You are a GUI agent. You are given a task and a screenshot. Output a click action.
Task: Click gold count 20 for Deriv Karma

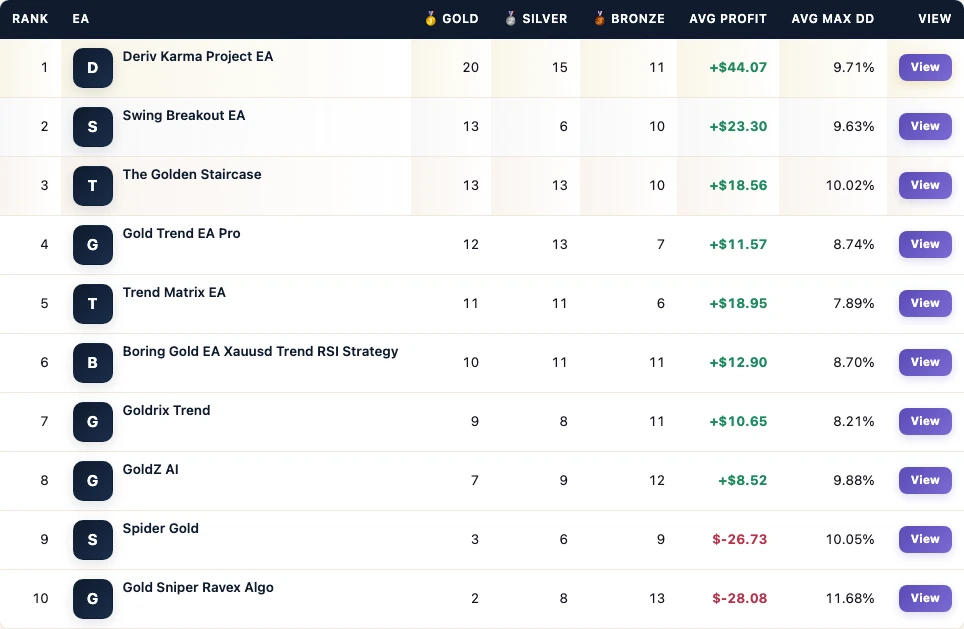[x=470, y=68]
